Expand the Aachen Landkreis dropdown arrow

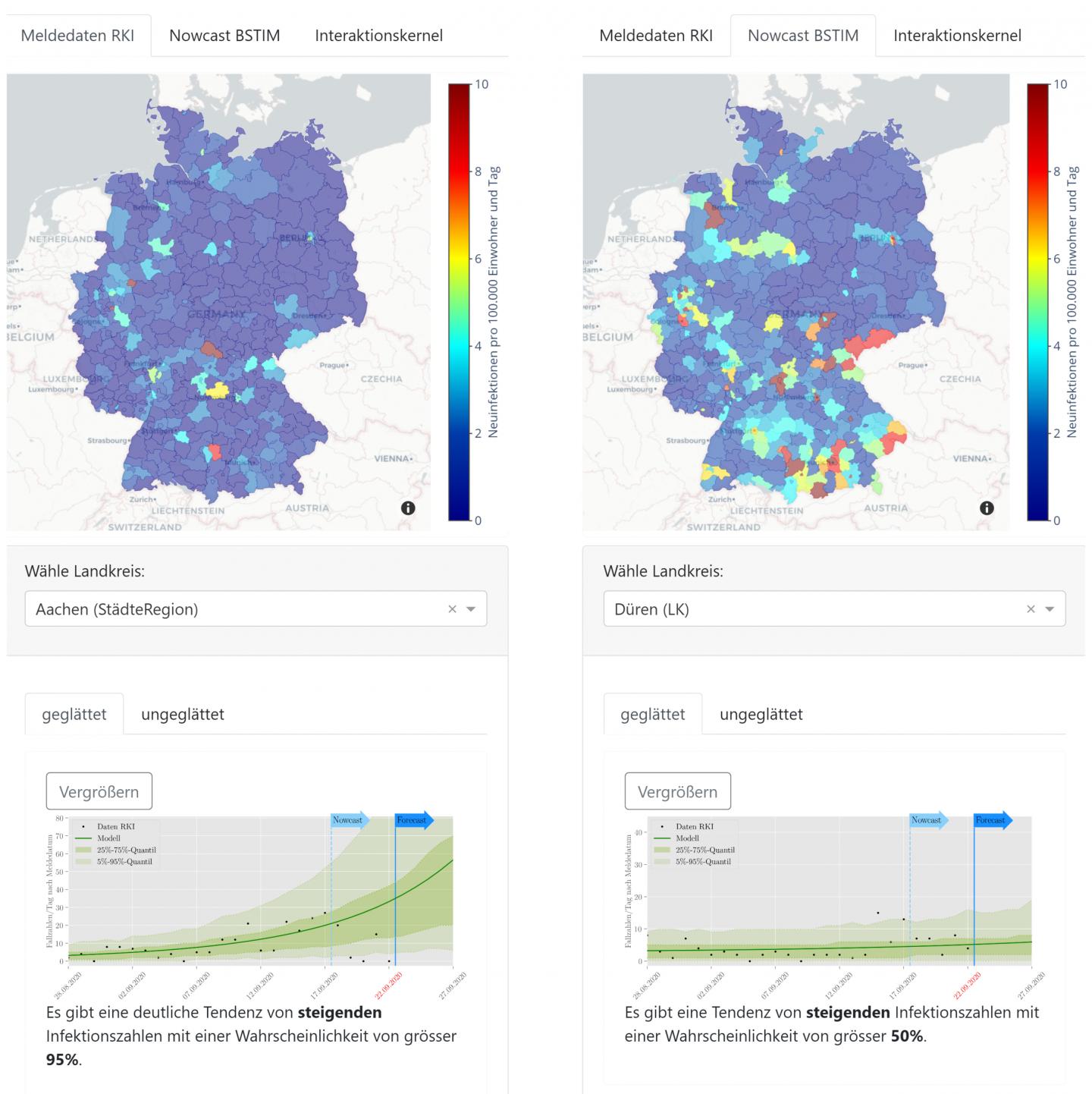tap(471, 609)
